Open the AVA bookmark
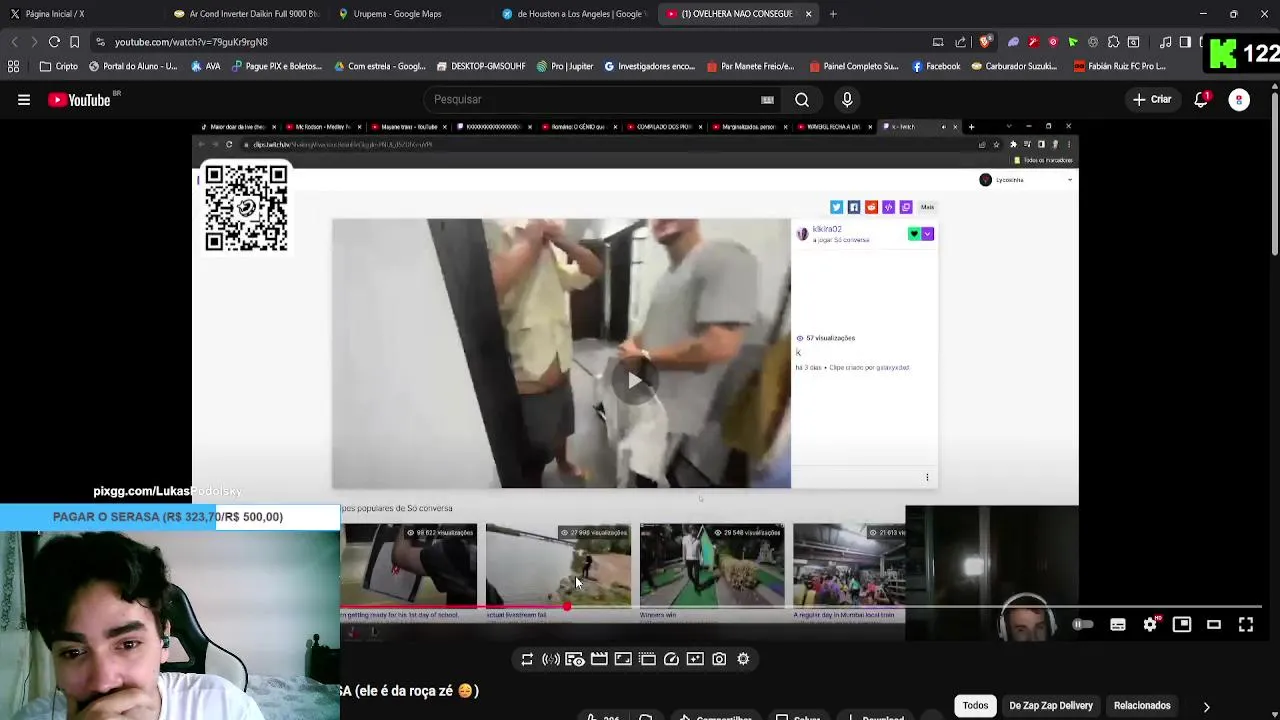1280x720 pixels. (205, 66)
